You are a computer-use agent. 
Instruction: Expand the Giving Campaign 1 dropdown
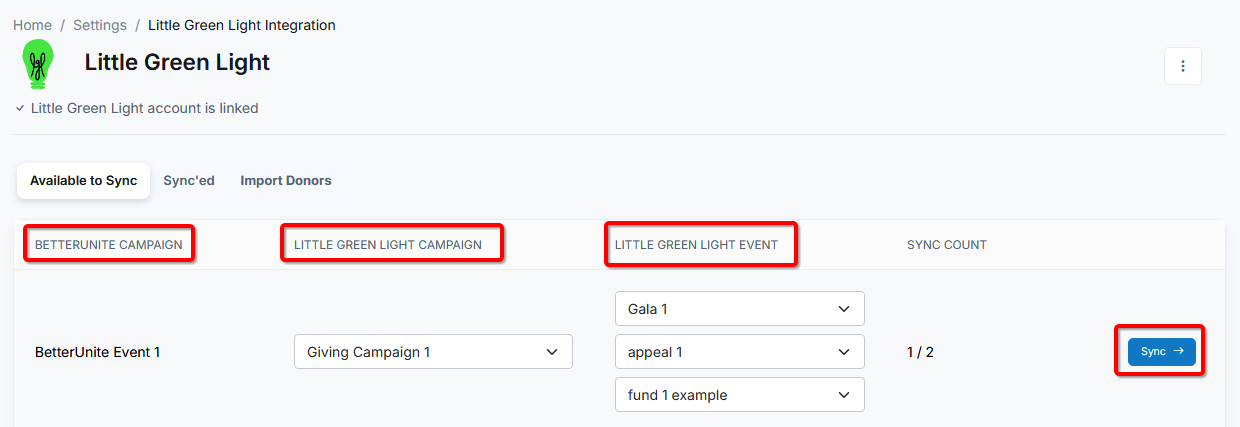tap(433, 352)
